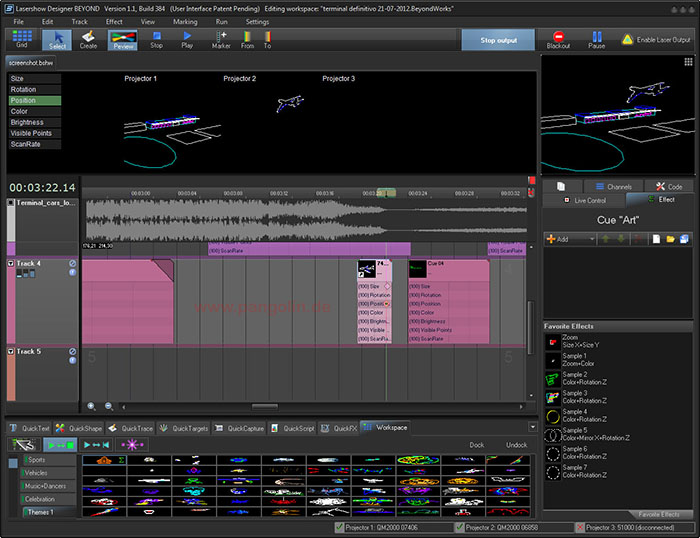Select the screenshot.bshw document tab
The image size is (700, 538).
click(31, 63)
